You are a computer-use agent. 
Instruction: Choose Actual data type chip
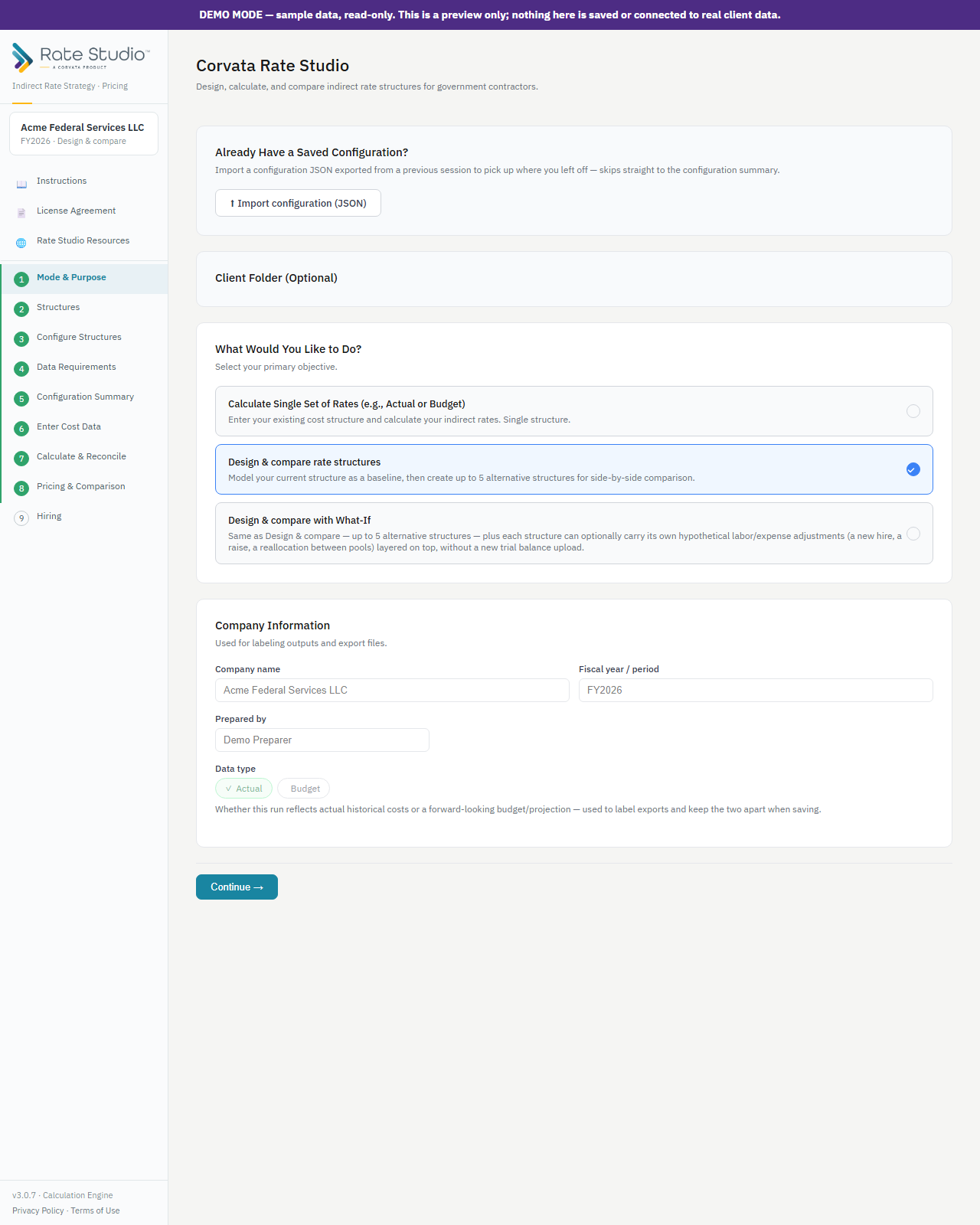(x=243, y=789)
